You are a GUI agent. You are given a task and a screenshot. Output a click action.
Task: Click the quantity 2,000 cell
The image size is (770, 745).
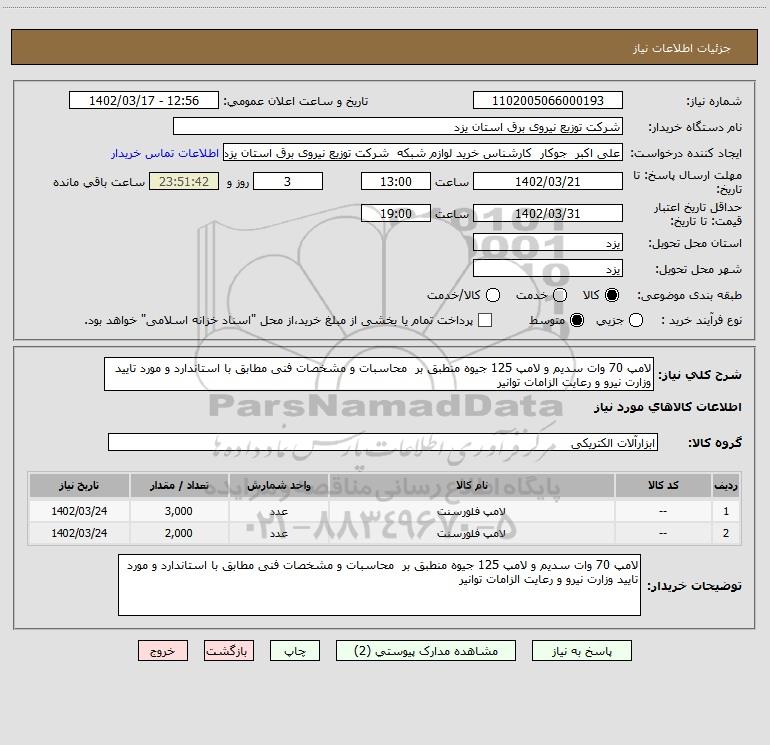point(179,533)
